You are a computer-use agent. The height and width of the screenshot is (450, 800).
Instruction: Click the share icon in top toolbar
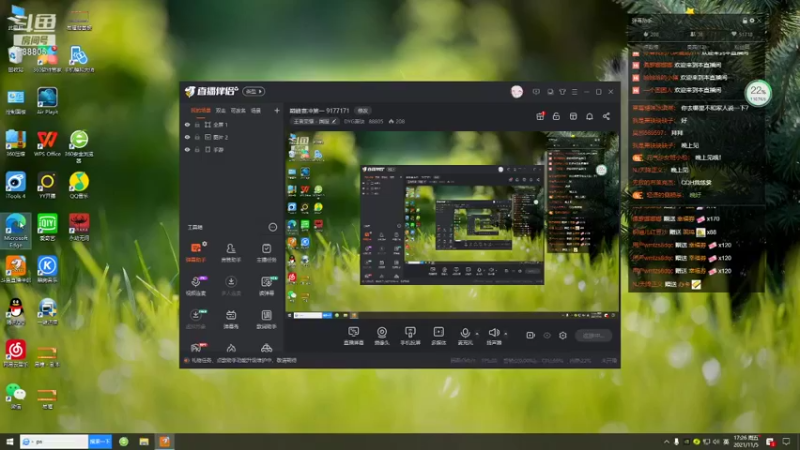click(x=606, y=116)
